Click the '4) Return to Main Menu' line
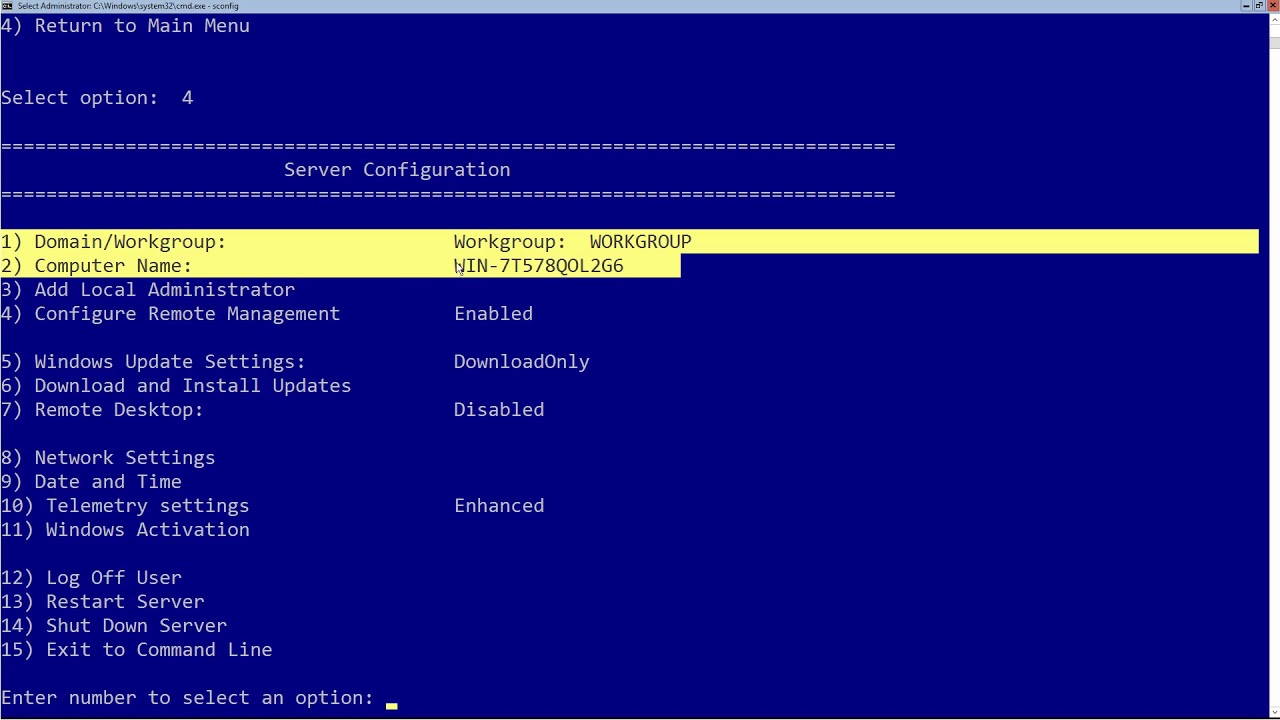Viewport: 1280px width, 720px height. click(125, 26)
